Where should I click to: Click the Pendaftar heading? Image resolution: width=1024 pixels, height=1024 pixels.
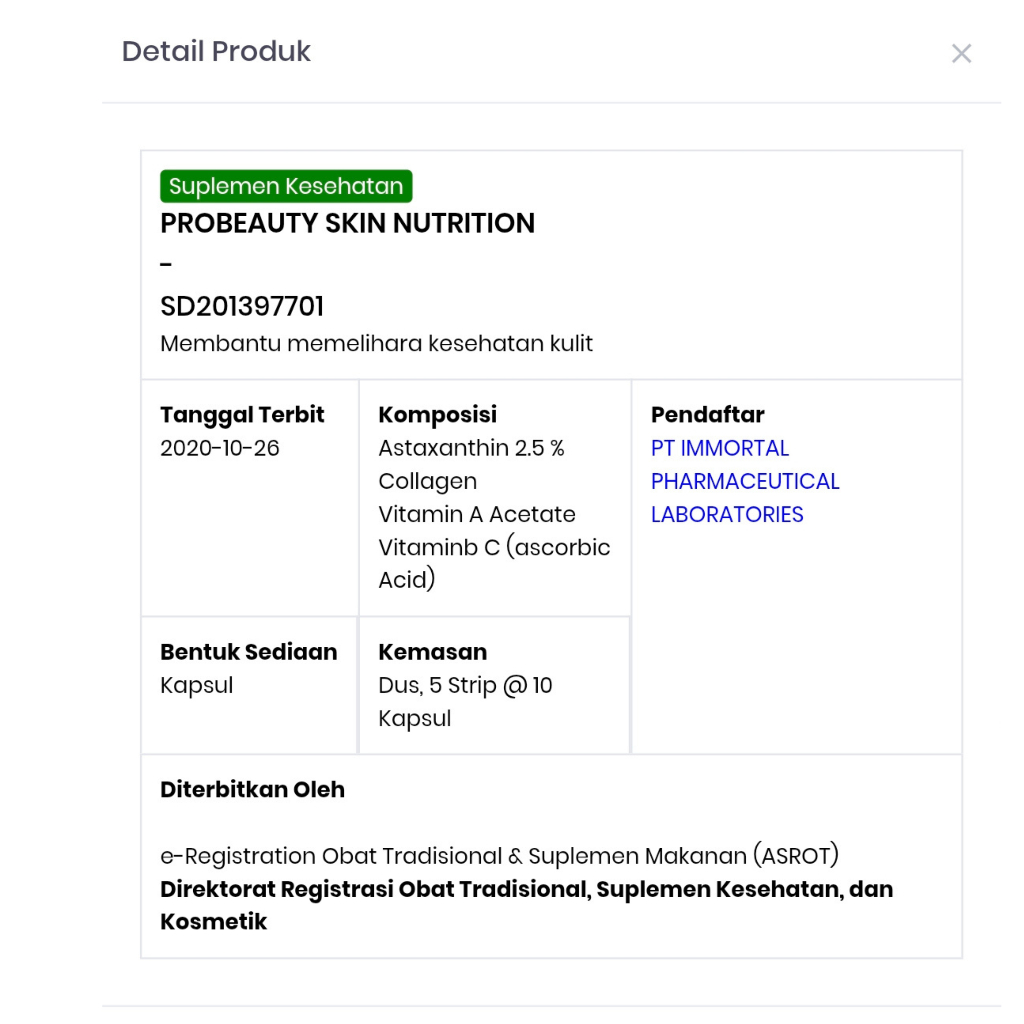[x=707, y=415]
